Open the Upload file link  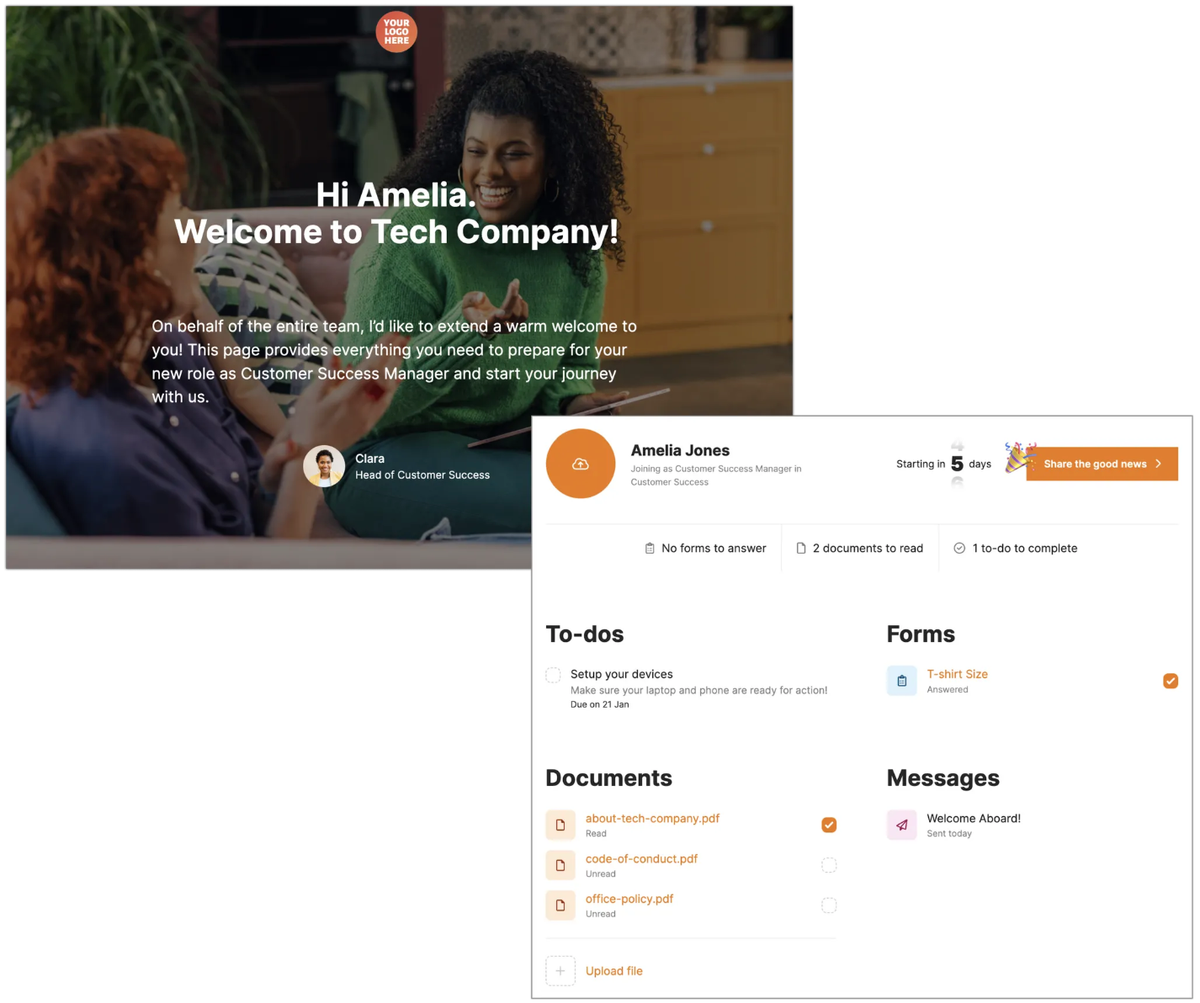(614, 971)
